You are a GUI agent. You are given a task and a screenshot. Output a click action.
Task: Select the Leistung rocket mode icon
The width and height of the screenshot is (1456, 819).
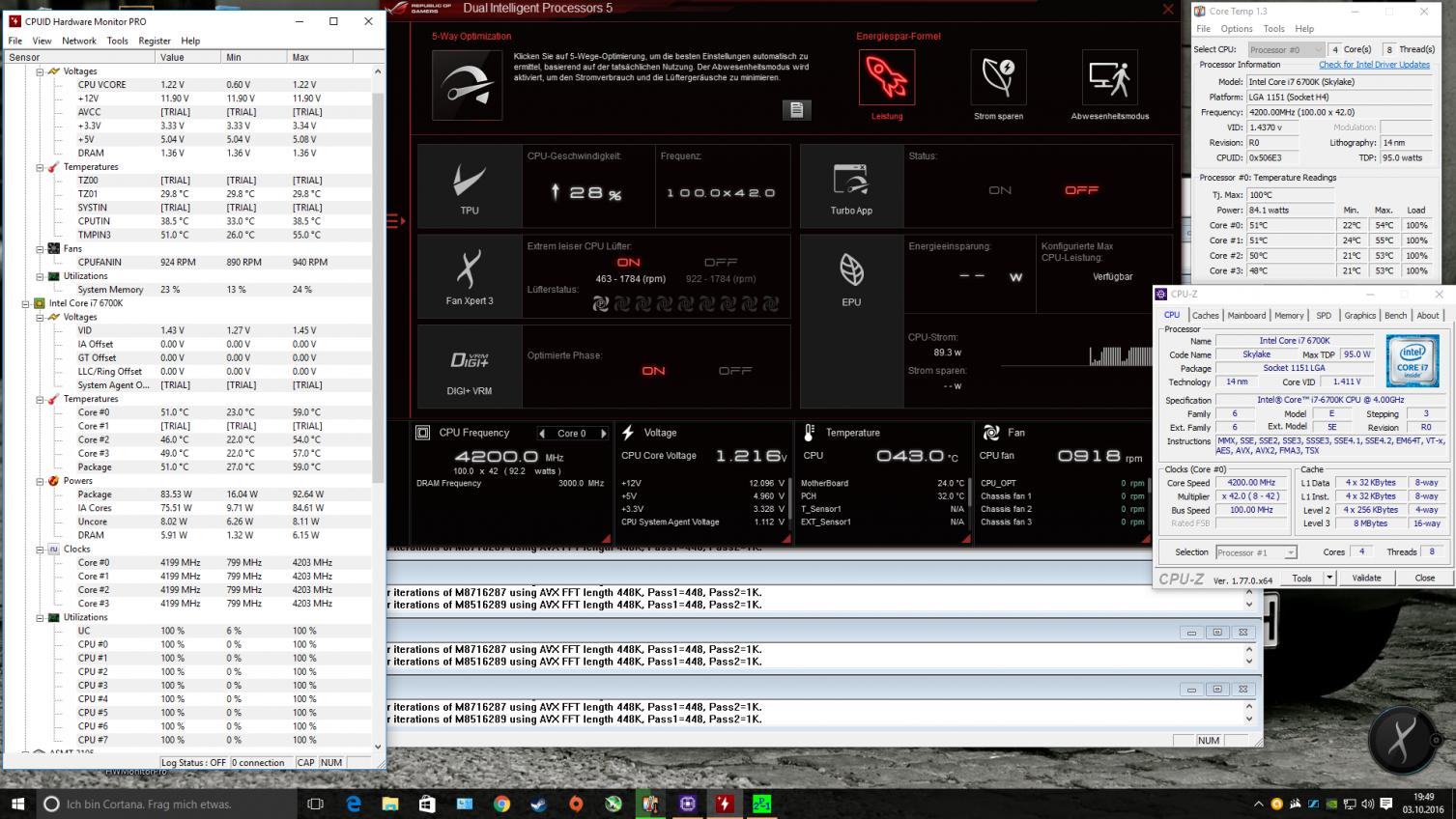(886, 77)
